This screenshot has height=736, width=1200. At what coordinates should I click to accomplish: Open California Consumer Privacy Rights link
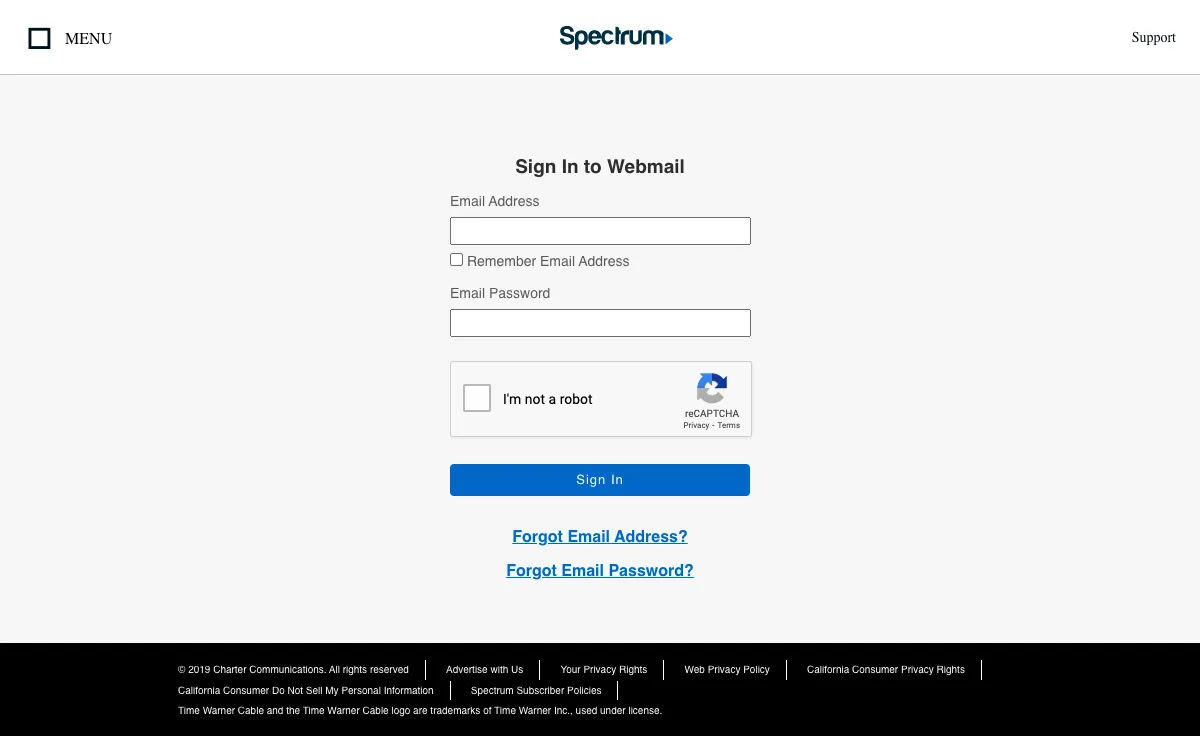pos(886,670)
